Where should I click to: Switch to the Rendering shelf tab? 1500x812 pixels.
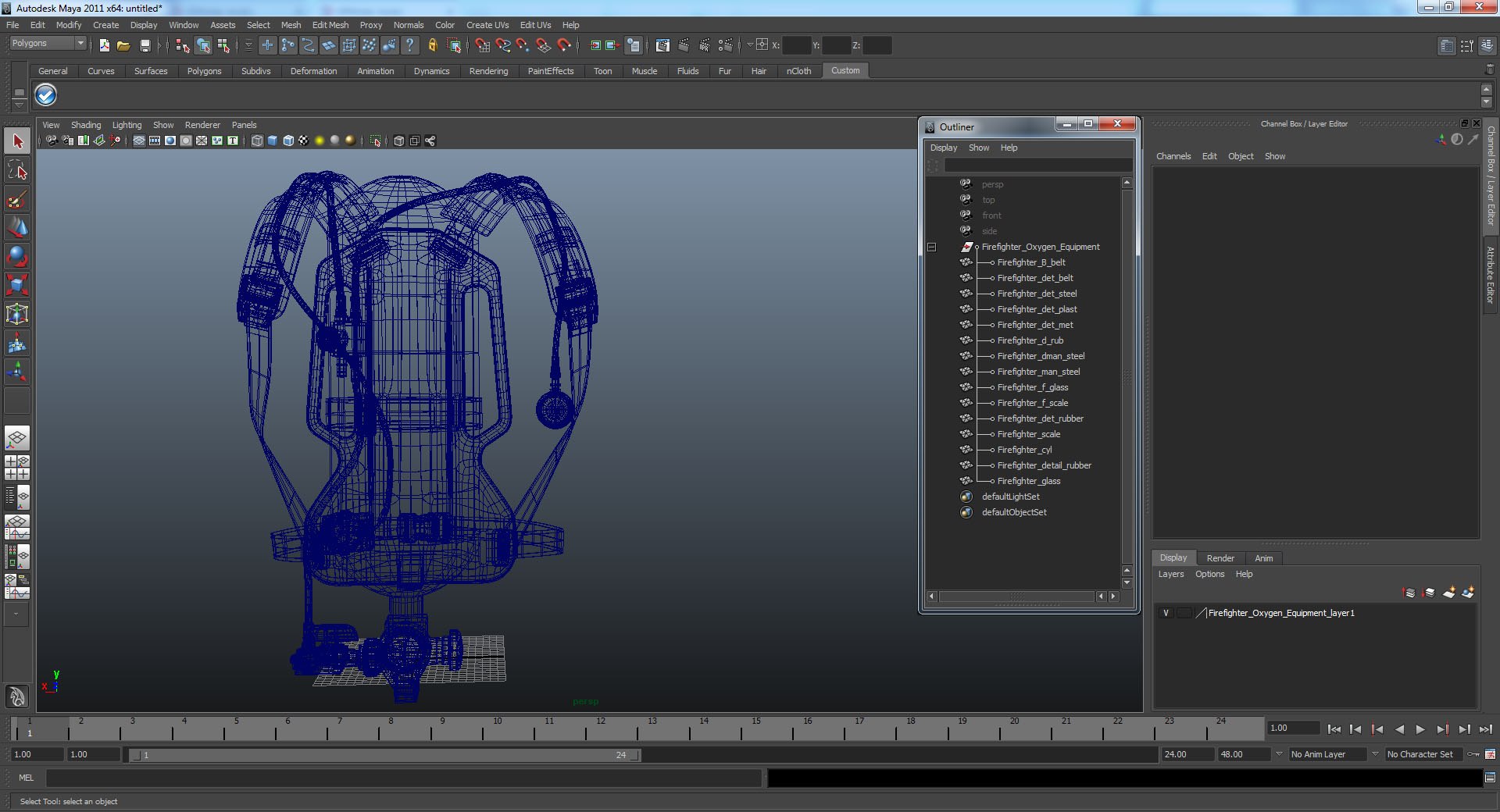[488, 71]
